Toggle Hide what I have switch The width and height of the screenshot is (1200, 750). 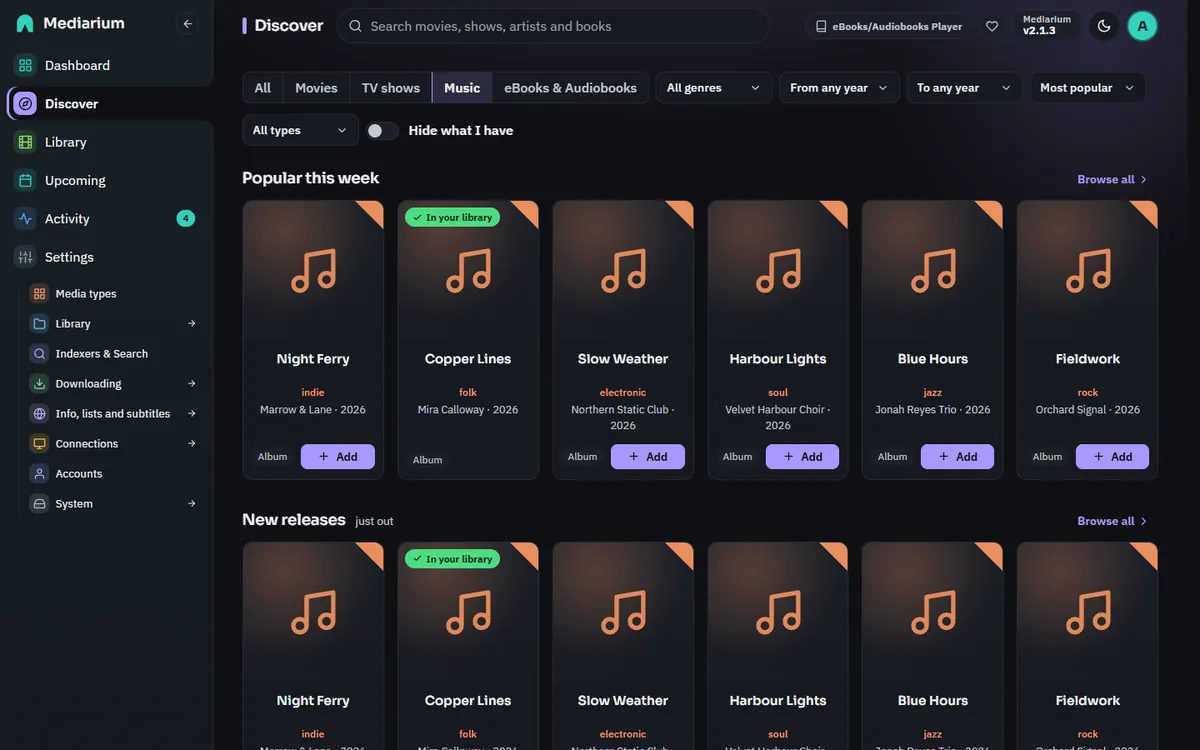pos(381,131)
